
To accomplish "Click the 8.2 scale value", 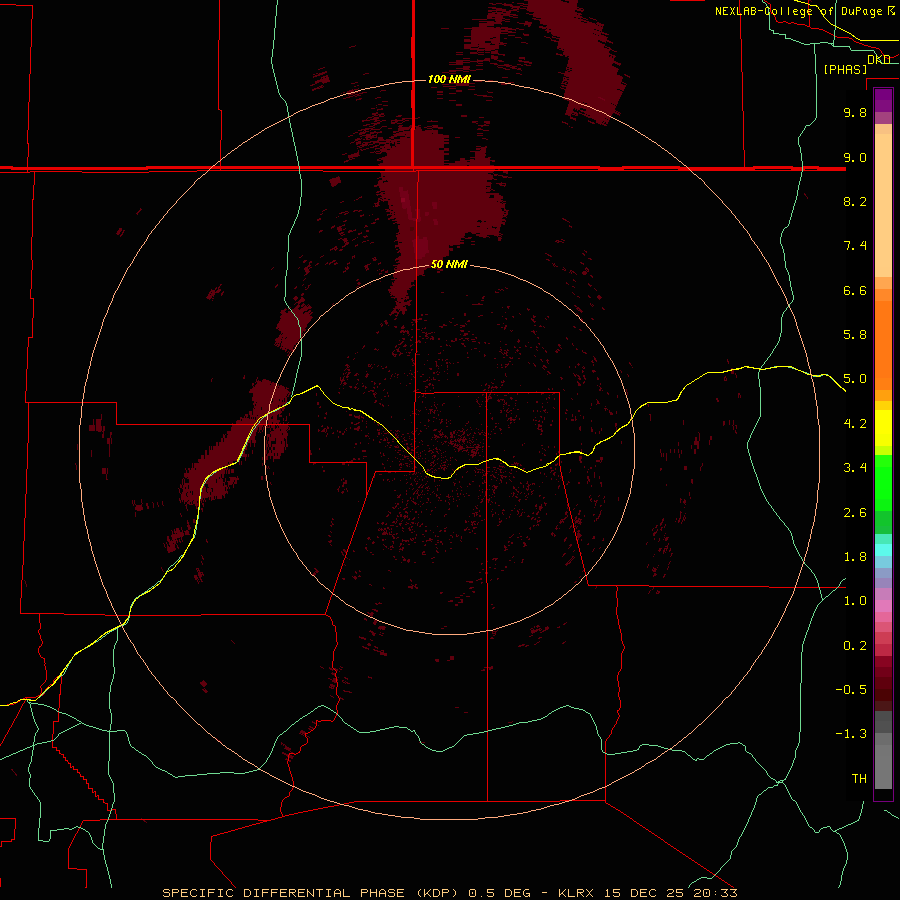I will (x=855, y=201).
